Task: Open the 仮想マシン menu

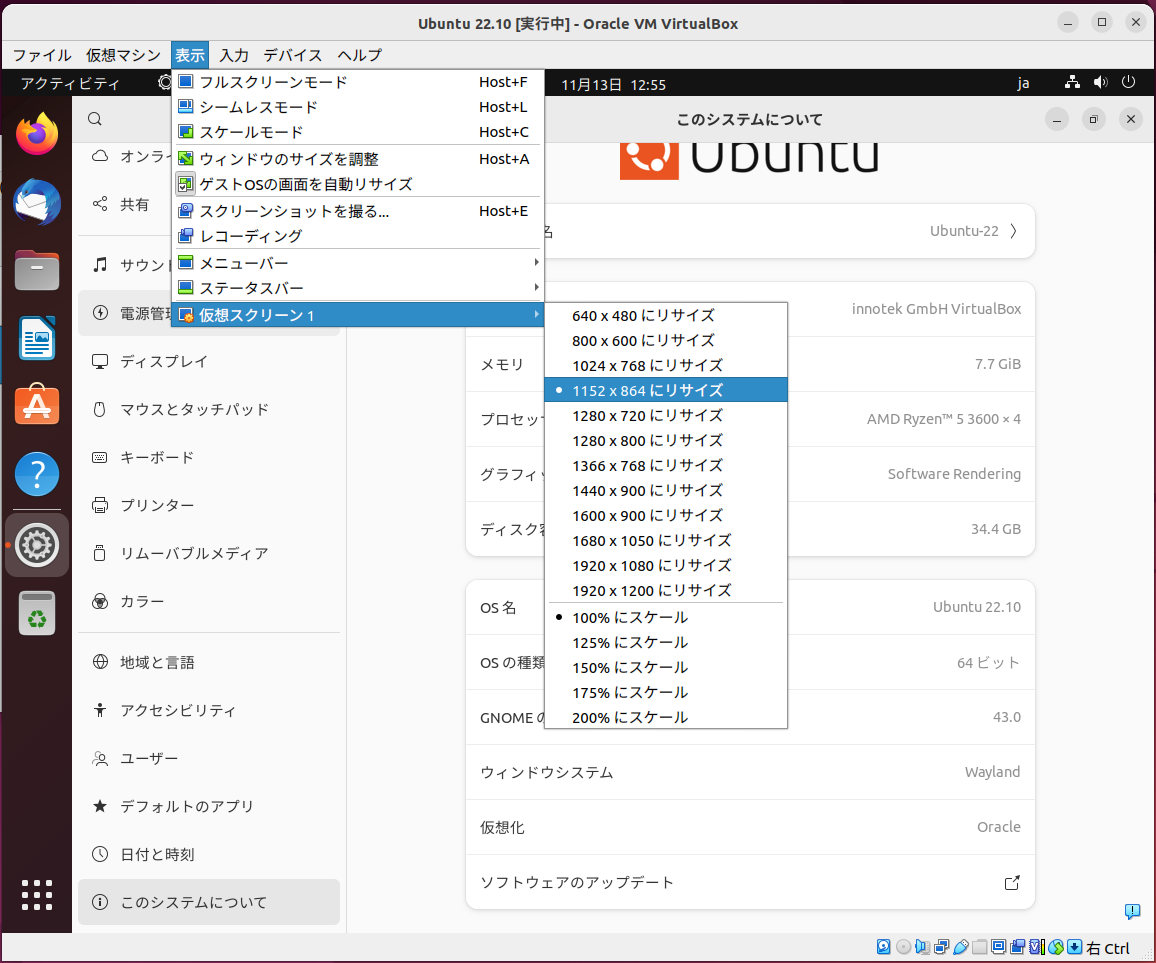Action: (x=123, y=55)
